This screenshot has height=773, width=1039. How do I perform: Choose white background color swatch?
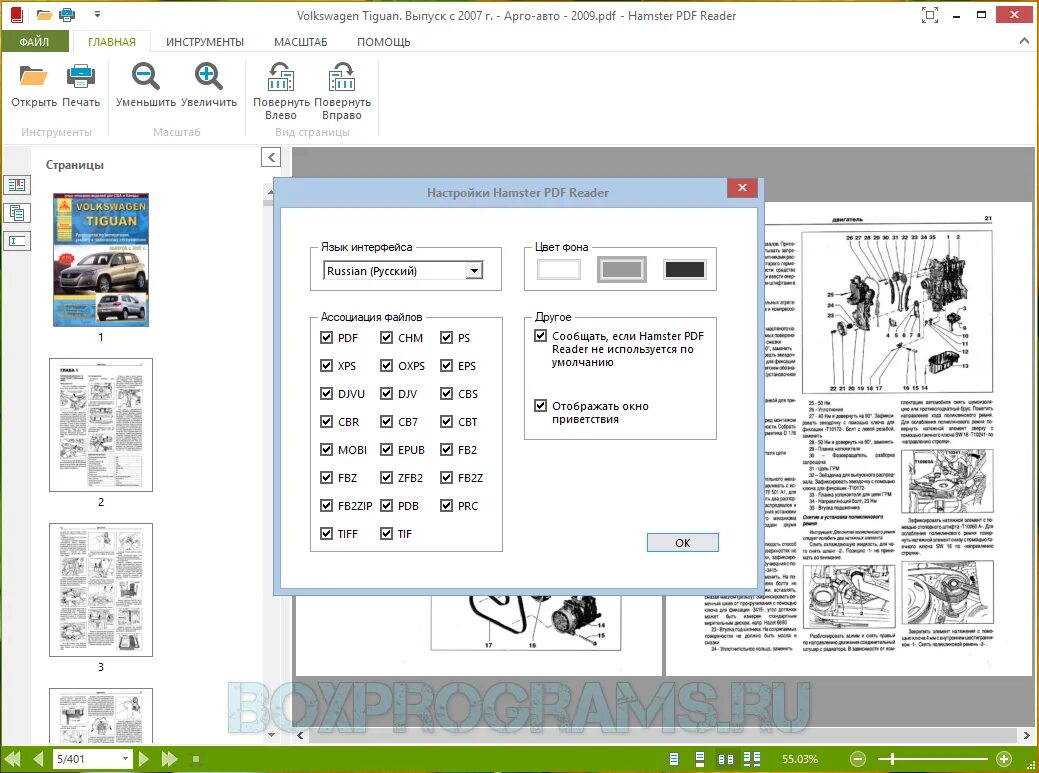[x=559, y=270]
